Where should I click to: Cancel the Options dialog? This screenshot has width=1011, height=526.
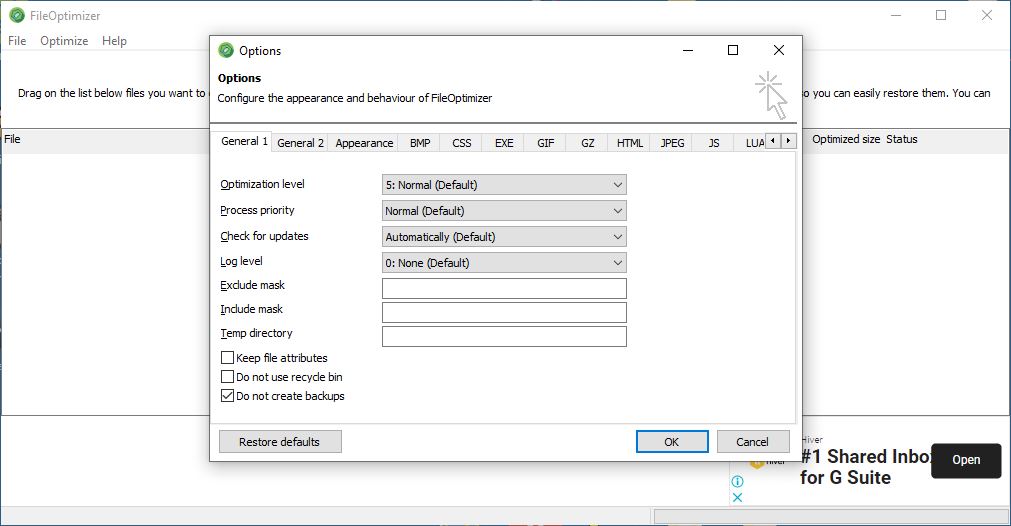(752, 442)
